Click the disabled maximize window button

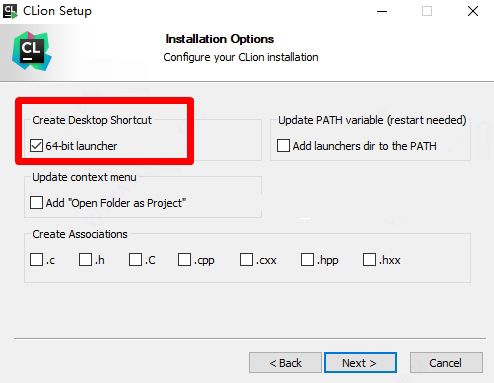pos(427,11)
